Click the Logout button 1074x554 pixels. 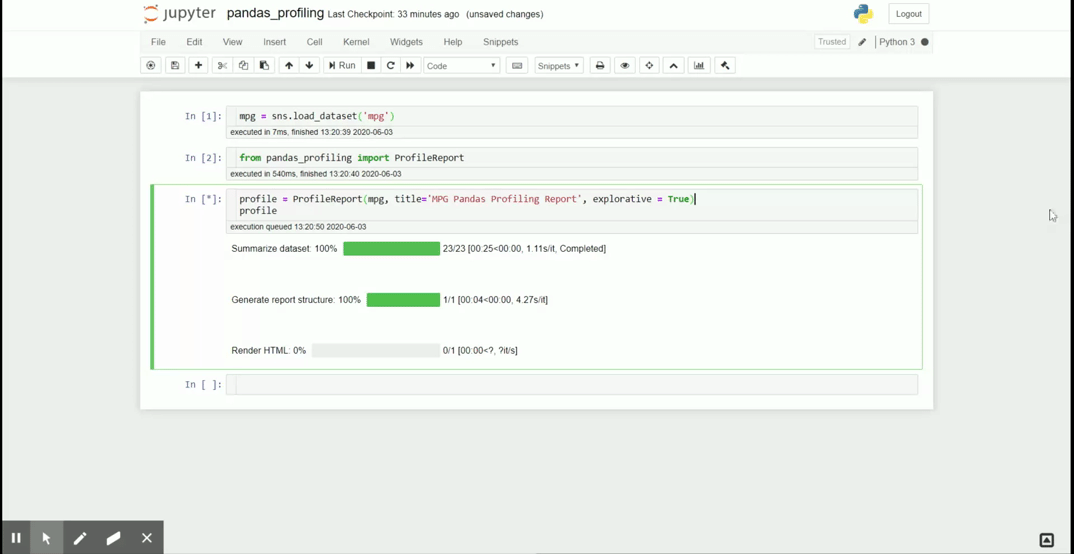(908, 14)
